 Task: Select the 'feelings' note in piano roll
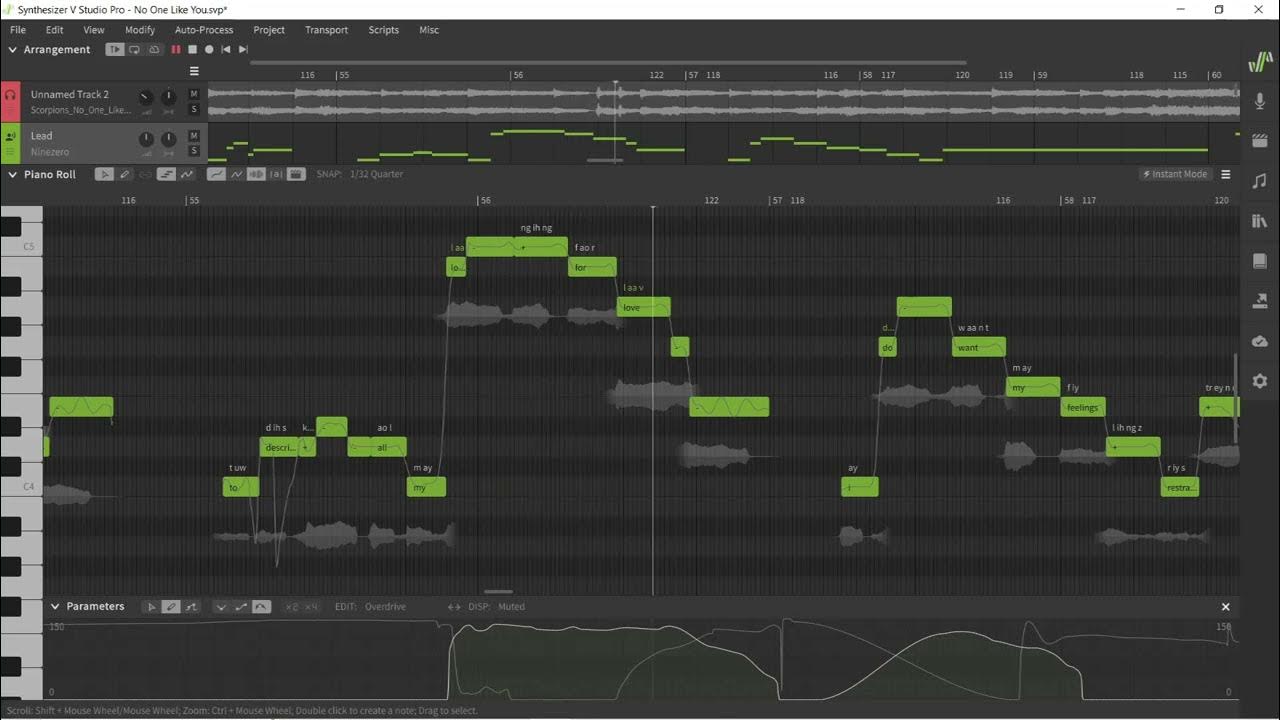coord(1083,407)
